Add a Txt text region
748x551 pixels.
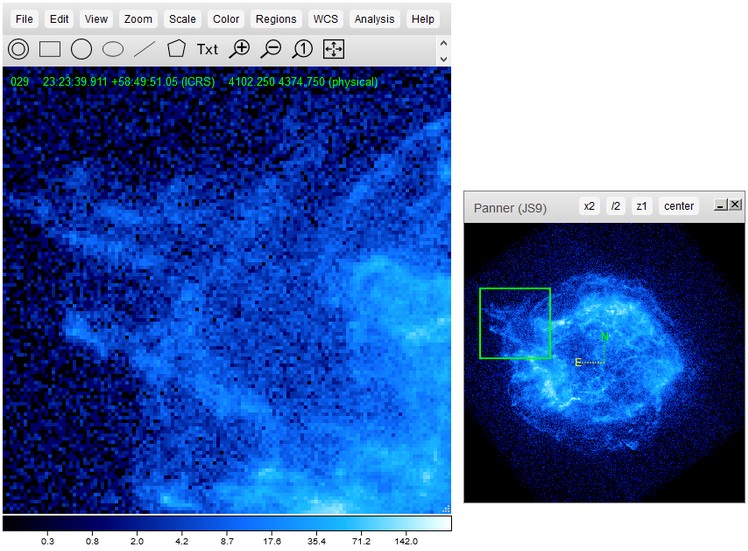(207, 49)
